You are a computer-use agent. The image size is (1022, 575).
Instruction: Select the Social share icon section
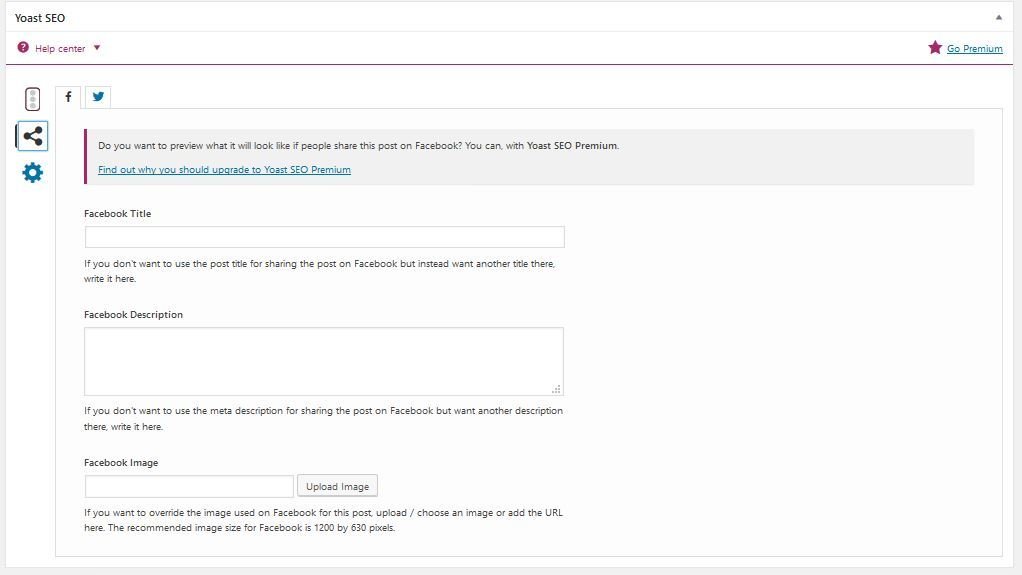coord(33,136)
